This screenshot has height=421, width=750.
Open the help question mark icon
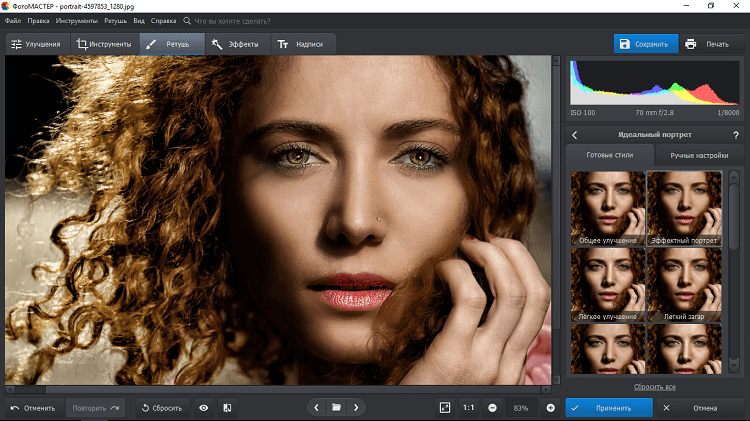736,135
